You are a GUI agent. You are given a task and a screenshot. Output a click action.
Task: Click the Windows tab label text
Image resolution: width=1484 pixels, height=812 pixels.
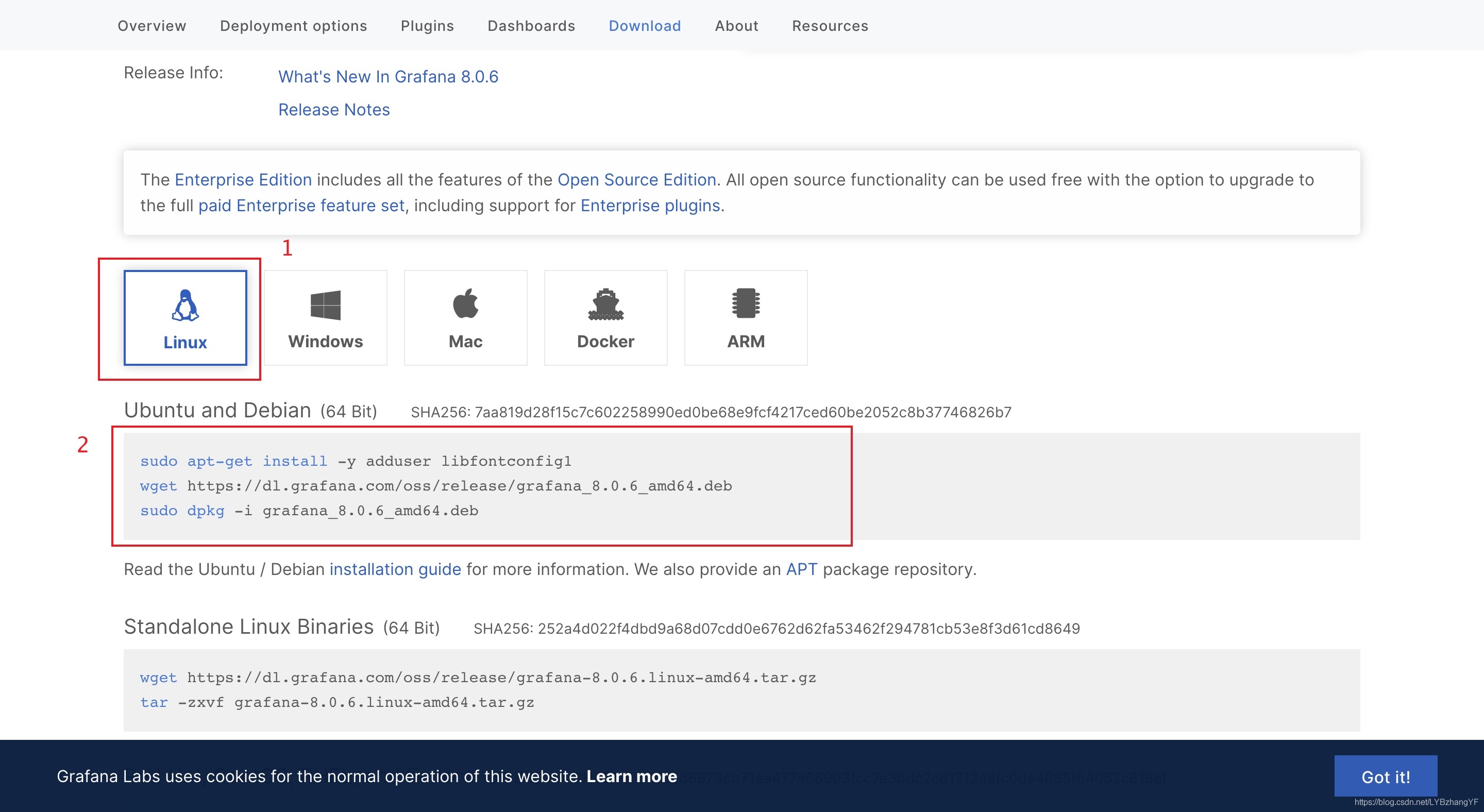pos(326,342)
